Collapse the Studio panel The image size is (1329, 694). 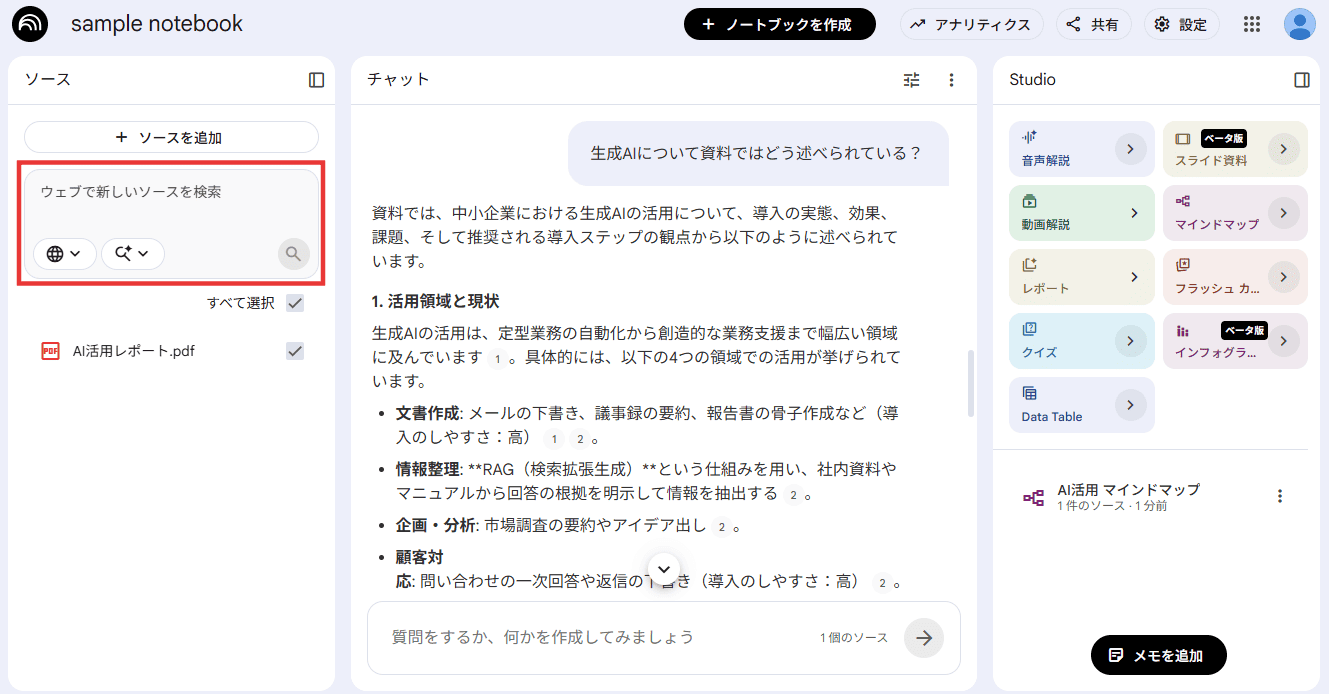1302,80
